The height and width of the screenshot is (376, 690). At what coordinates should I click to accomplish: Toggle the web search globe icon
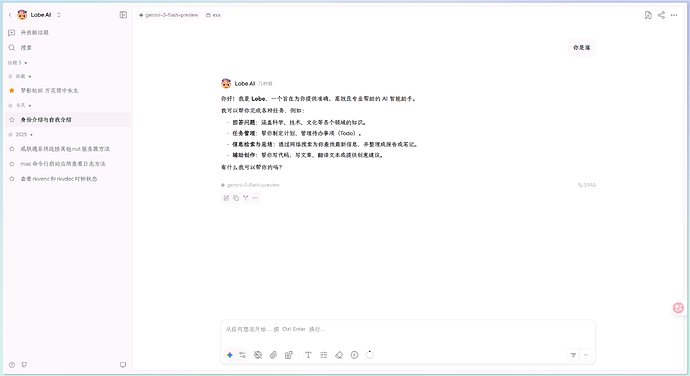pyautogui.click(x=258, y=355)
